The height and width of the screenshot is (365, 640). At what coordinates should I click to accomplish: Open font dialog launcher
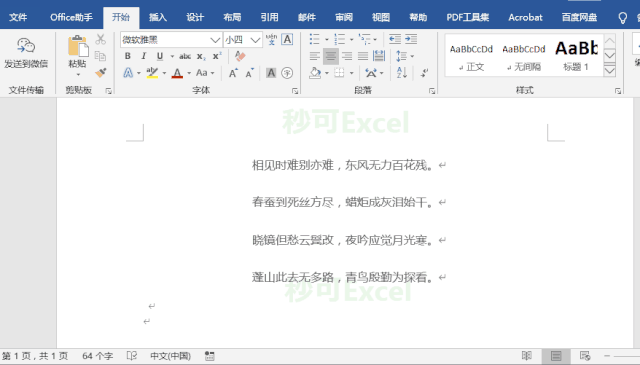295,91
